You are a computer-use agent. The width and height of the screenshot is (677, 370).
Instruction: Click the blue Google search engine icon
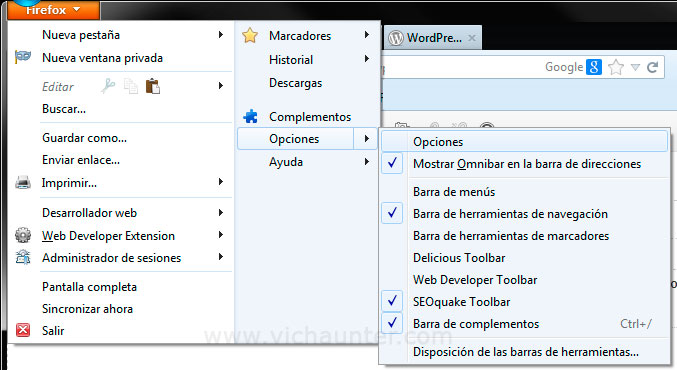(x=594, y=67)
